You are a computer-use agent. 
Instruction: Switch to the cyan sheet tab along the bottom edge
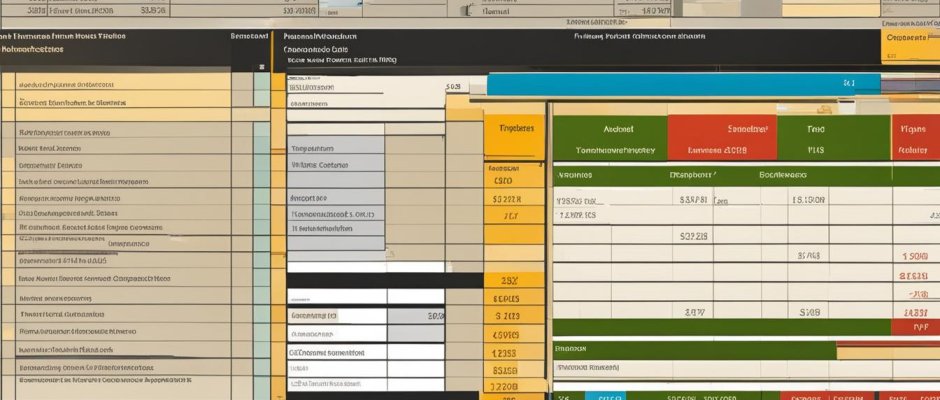click(605, 396)
